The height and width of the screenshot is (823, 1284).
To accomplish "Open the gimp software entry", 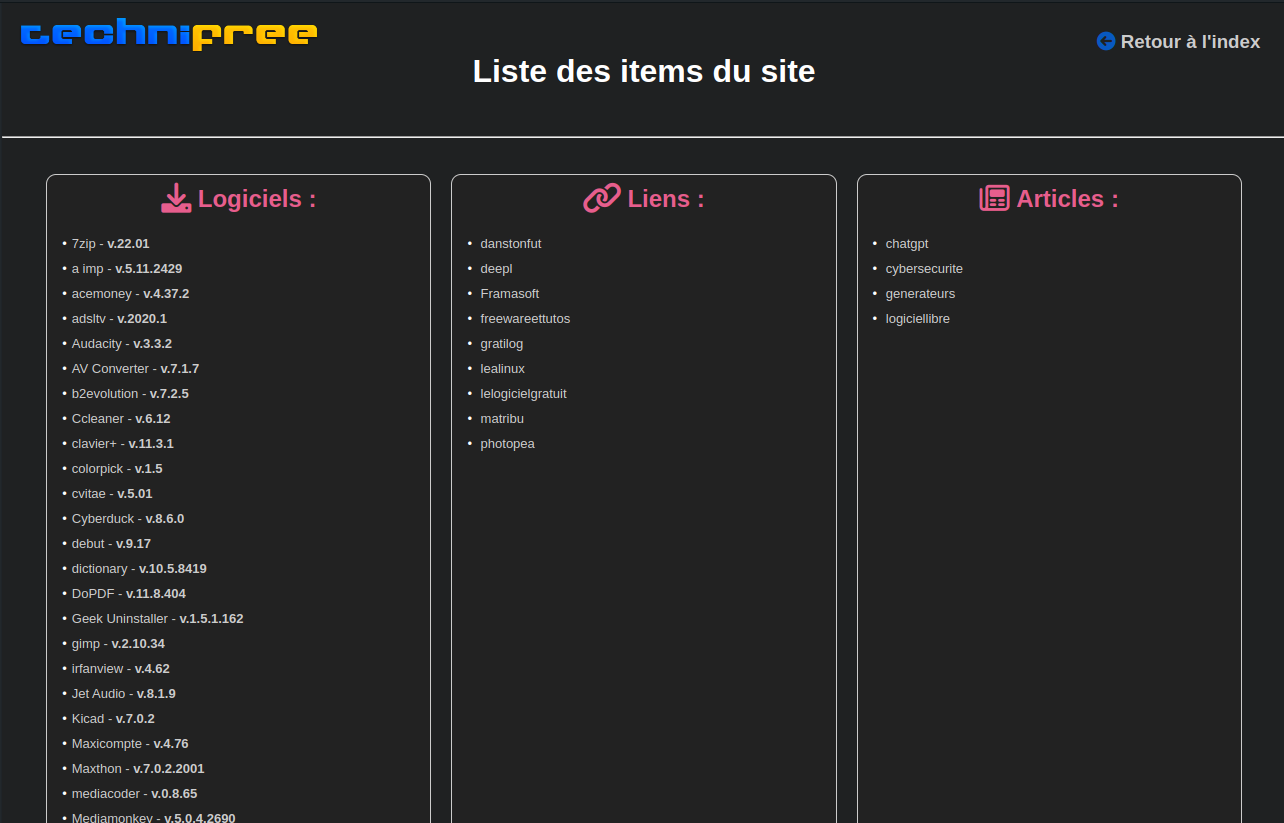I will 86,644.
